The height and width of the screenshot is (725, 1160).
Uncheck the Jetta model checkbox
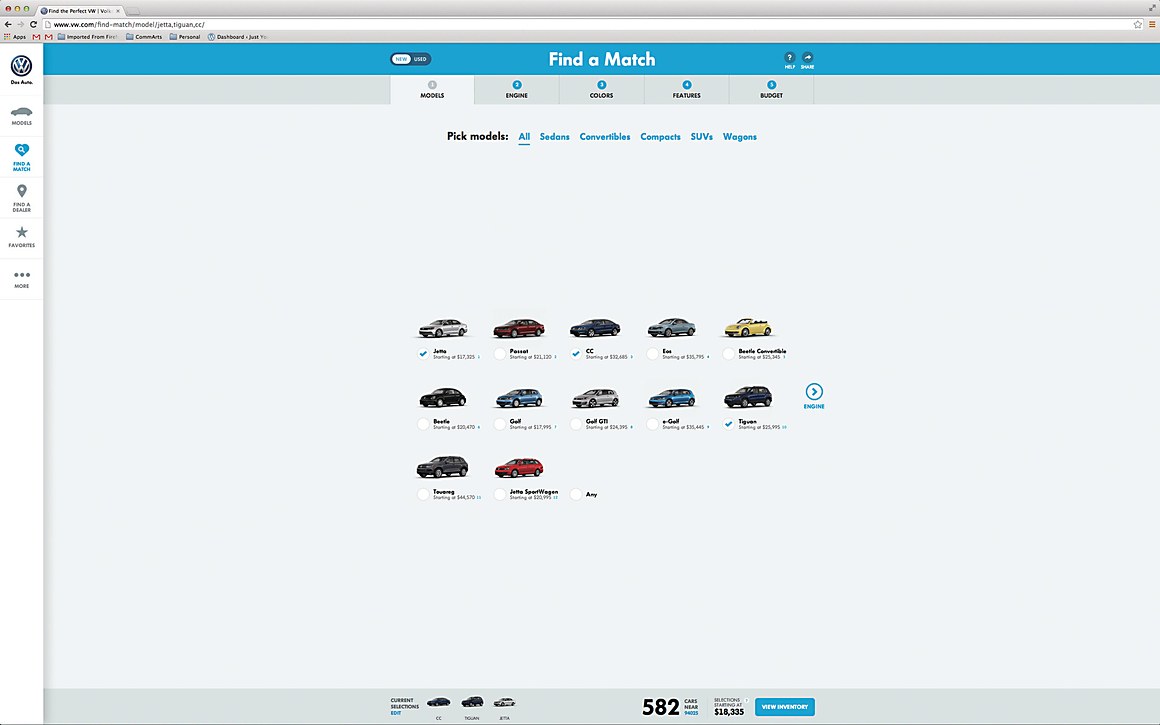tap(422, 354)
